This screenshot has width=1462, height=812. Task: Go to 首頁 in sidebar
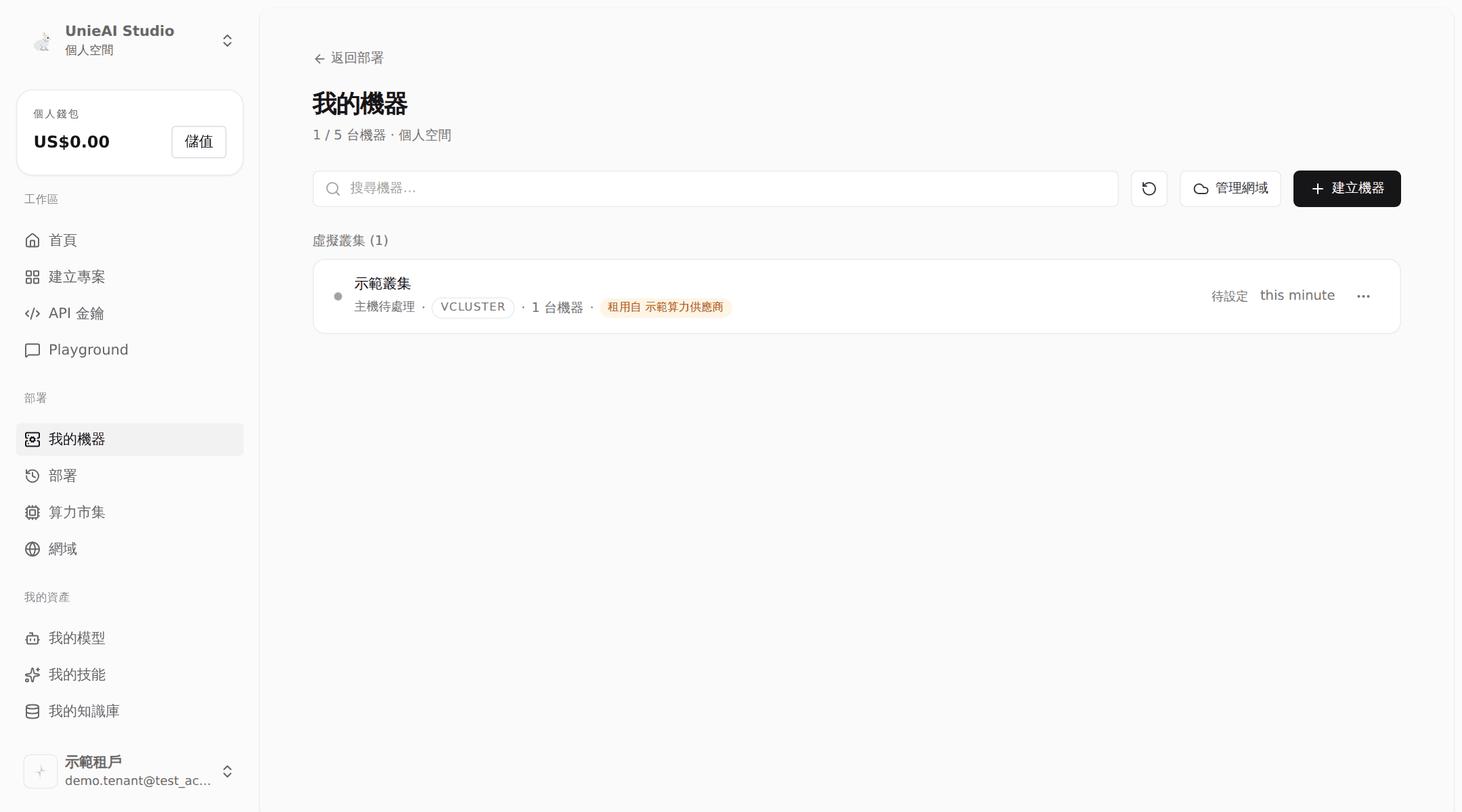(130, 240)
